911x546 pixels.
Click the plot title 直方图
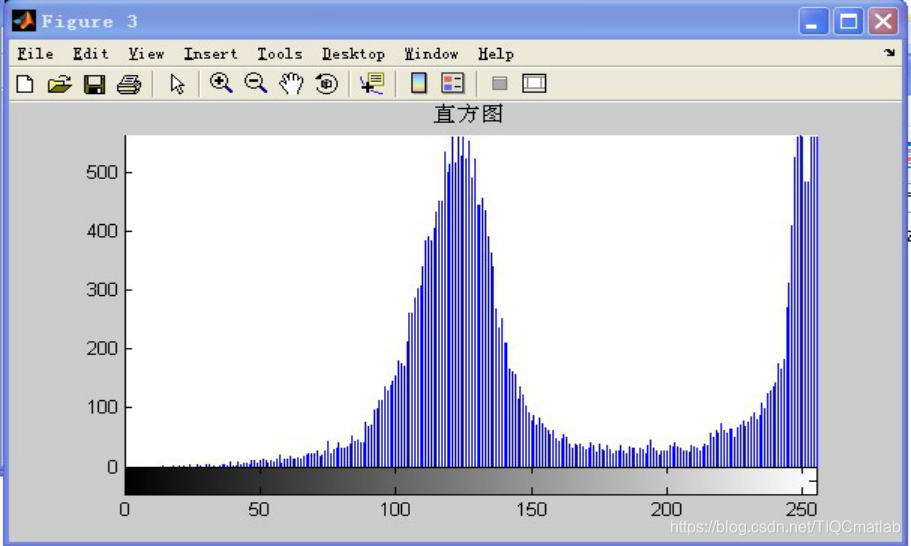pos(468,114)
